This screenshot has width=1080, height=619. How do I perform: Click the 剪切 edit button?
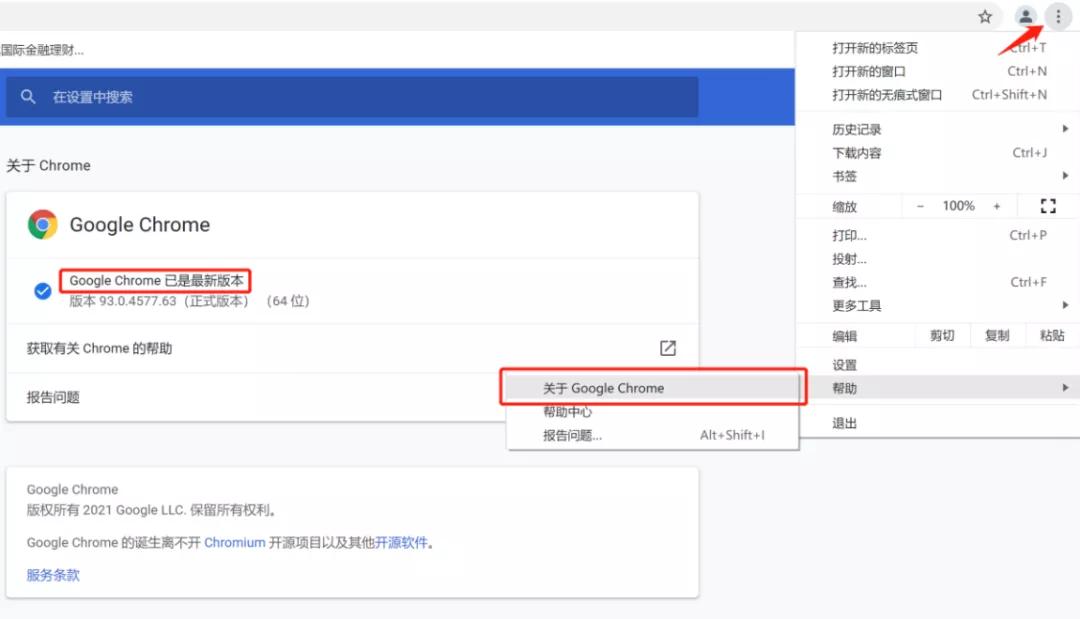click(942, 335)
